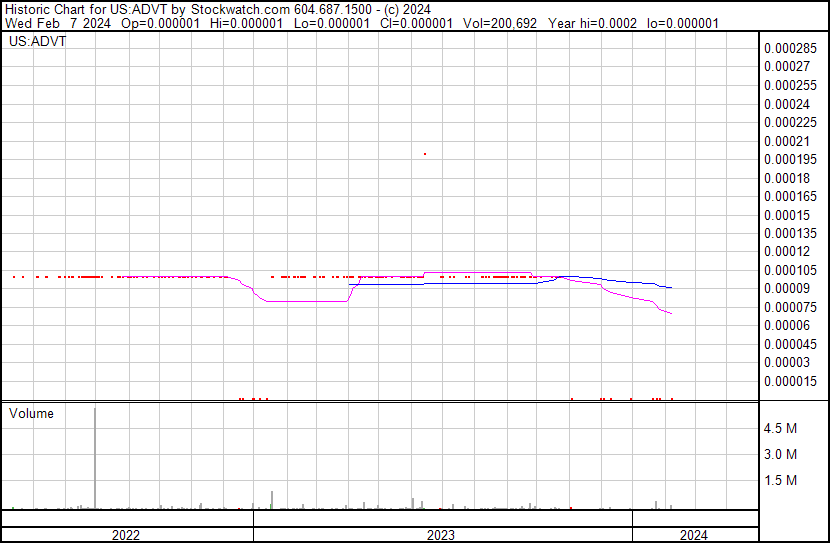Select the 2023 year label on time axis
Screen dimensions: 830x543
pyautogui.click(x=441, y=535)
